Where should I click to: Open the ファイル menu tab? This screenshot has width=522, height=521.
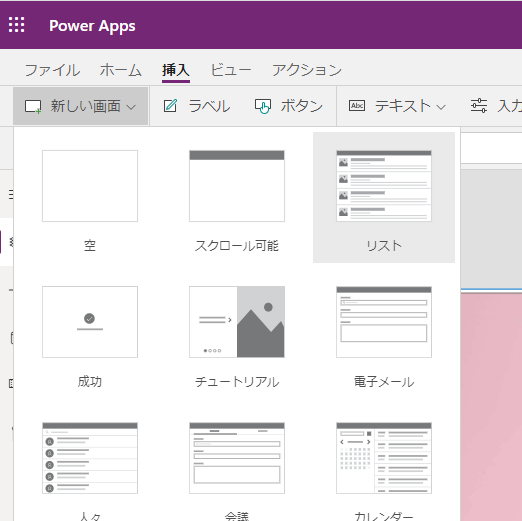(x=52, y=70)
